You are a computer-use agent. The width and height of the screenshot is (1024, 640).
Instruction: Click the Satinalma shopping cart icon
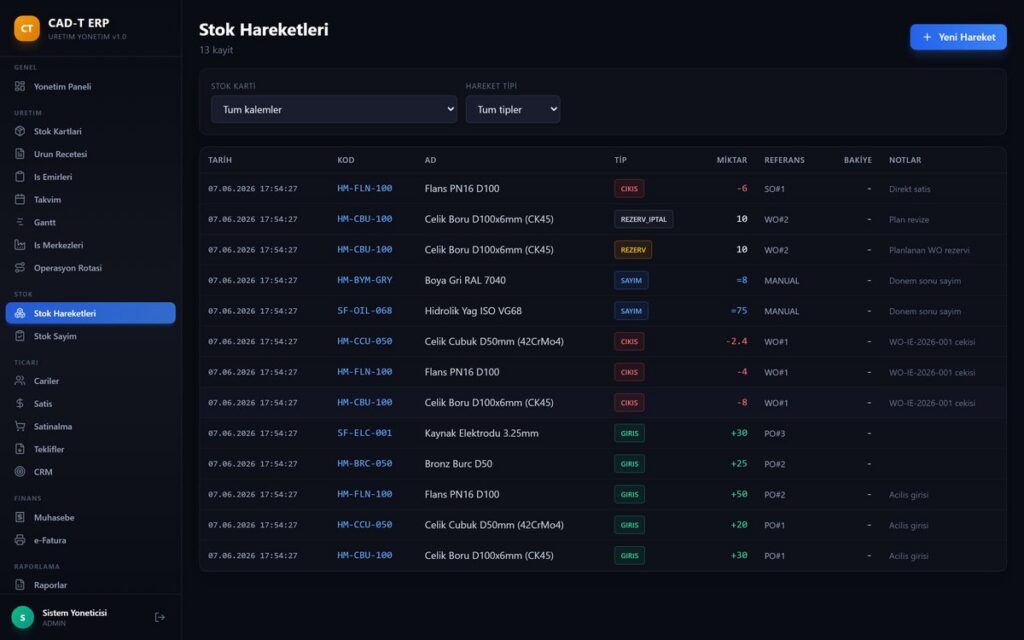pos(20,426)
